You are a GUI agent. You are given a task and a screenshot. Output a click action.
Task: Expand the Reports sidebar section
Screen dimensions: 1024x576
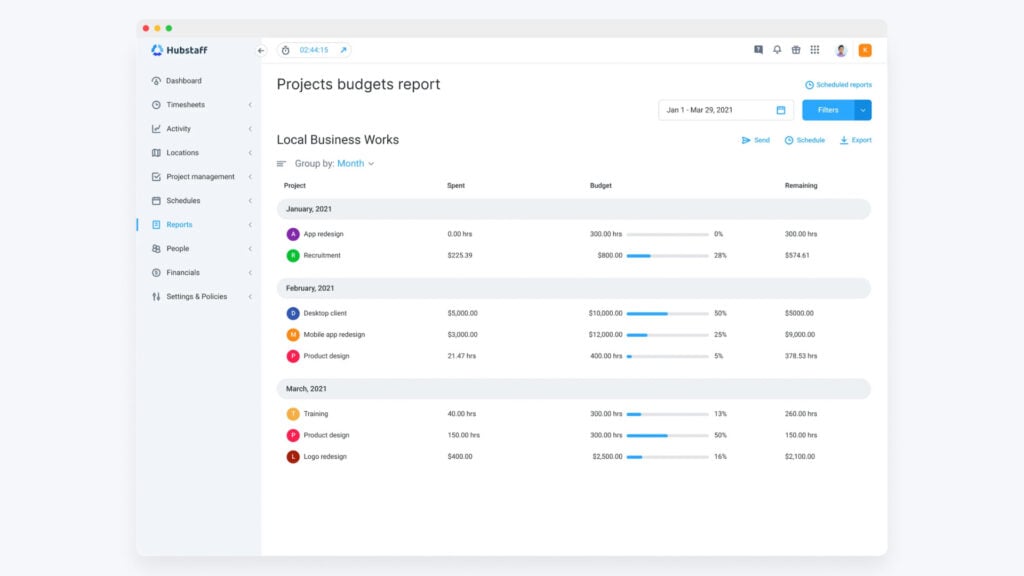178,224
